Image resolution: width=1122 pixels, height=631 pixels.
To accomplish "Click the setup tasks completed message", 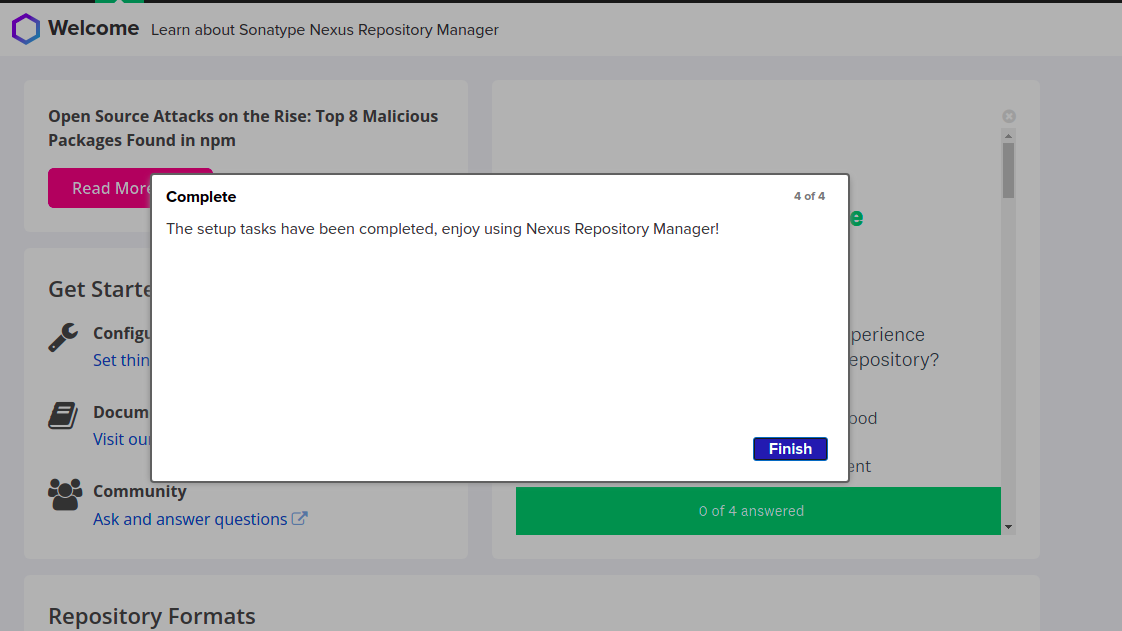I will 442,229.
